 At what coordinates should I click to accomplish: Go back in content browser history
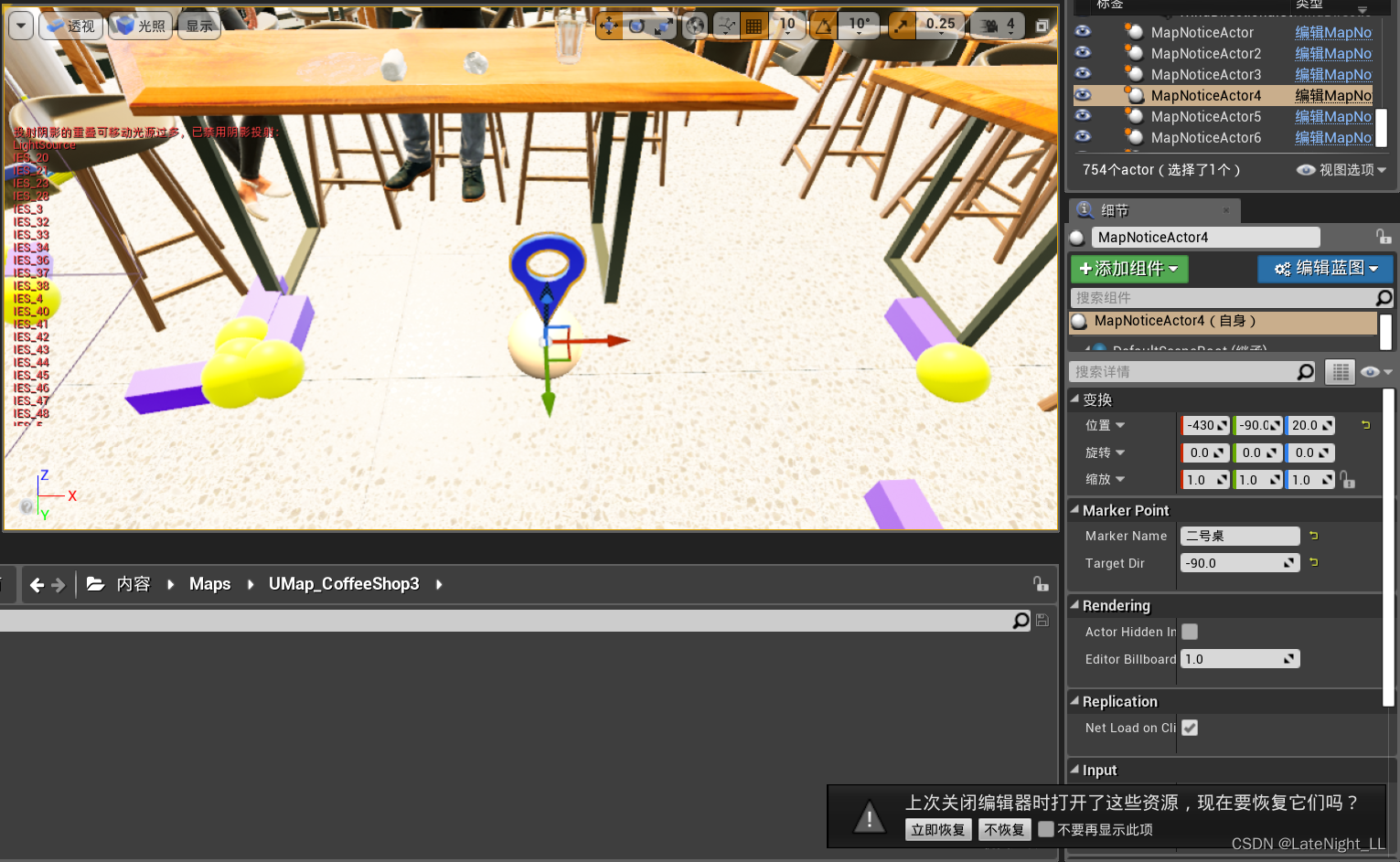[37, 585]
